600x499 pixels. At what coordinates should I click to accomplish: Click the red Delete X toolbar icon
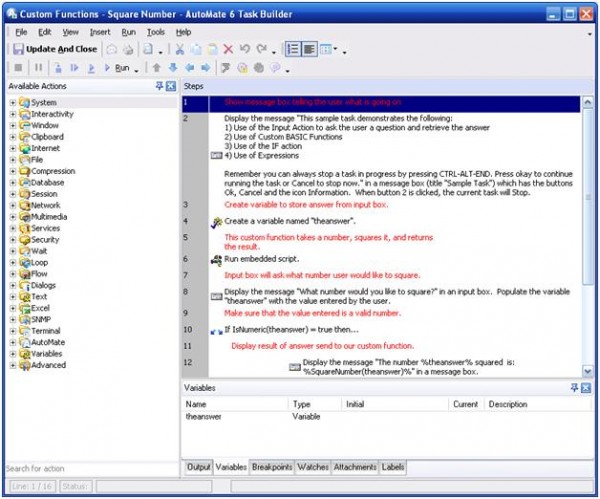click(228, 49)
